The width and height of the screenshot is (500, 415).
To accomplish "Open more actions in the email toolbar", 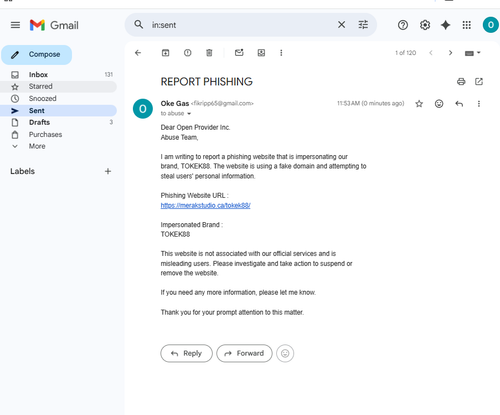I will (x=281, y=53).
